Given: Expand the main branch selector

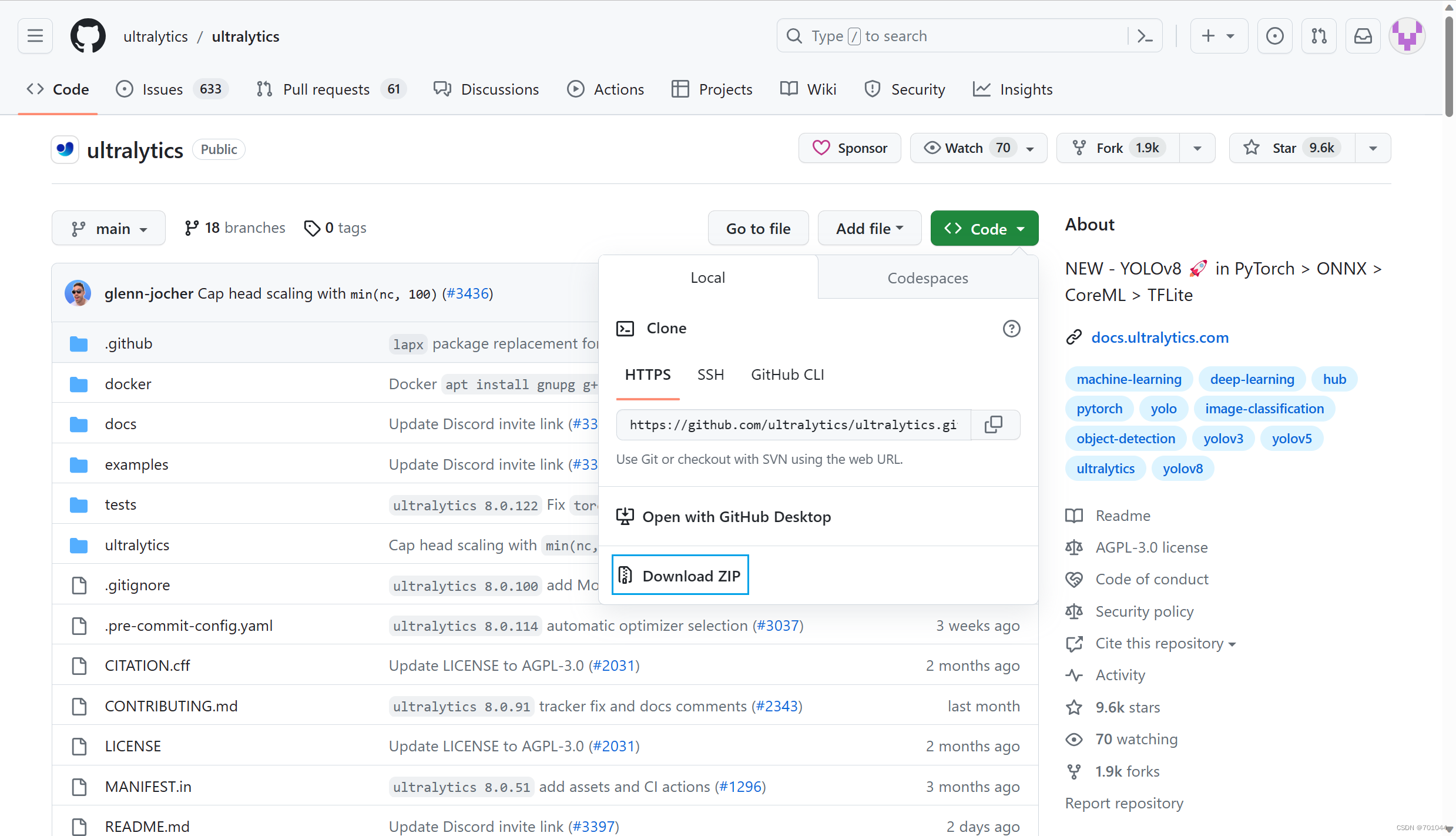Looking at the screenshot, I should click(109, 228).
